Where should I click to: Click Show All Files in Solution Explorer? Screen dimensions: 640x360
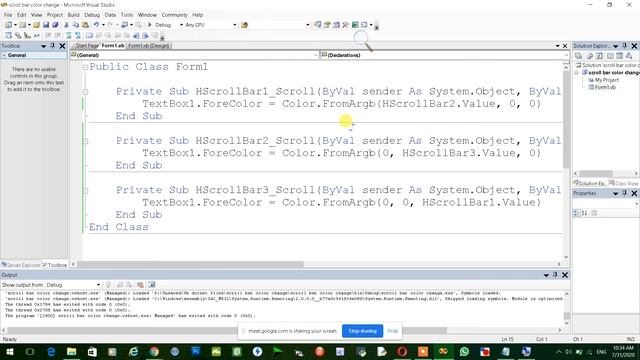[589, 56]
